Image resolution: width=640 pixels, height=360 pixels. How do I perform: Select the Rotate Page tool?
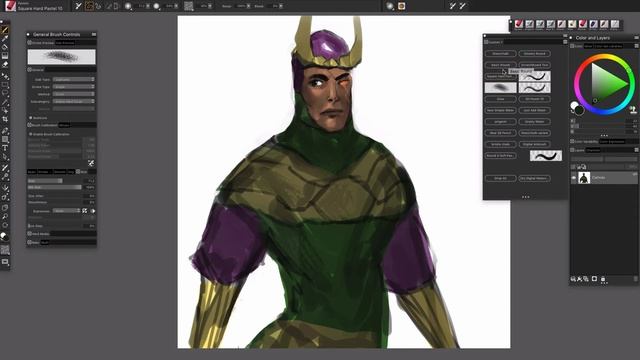pos(5,225)
